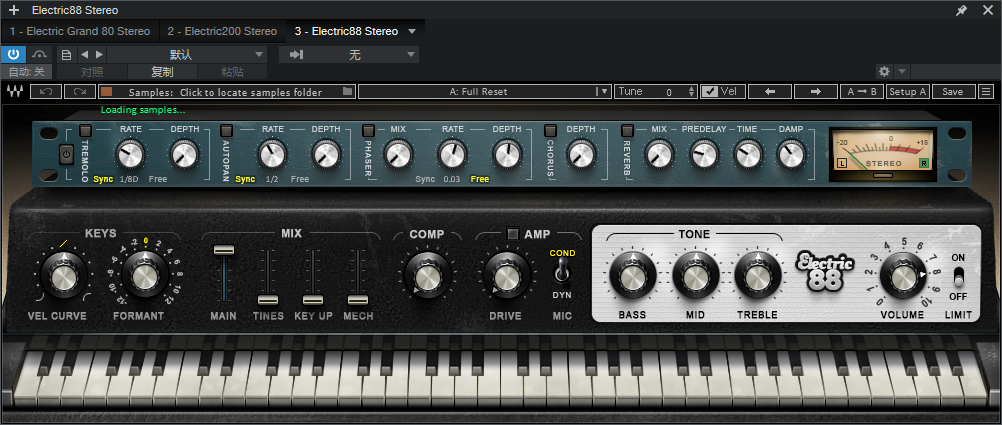Click the 复制 copy button

click(162, 72)
